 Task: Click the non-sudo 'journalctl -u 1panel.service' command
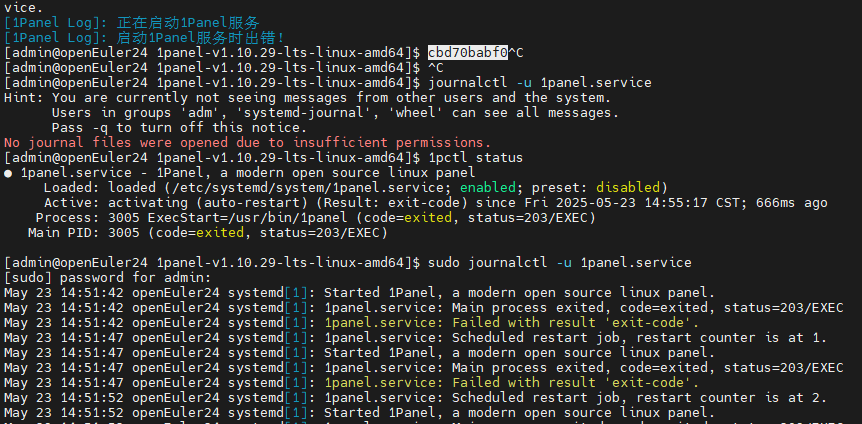[540, 83]
